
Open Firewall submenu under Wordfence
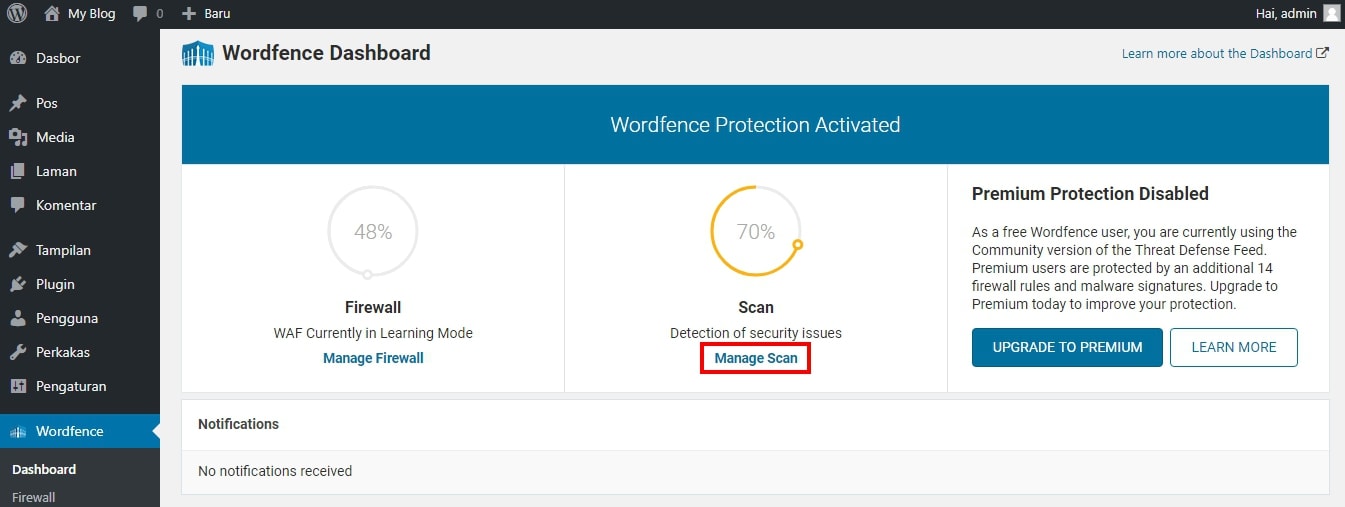[33, 497]
